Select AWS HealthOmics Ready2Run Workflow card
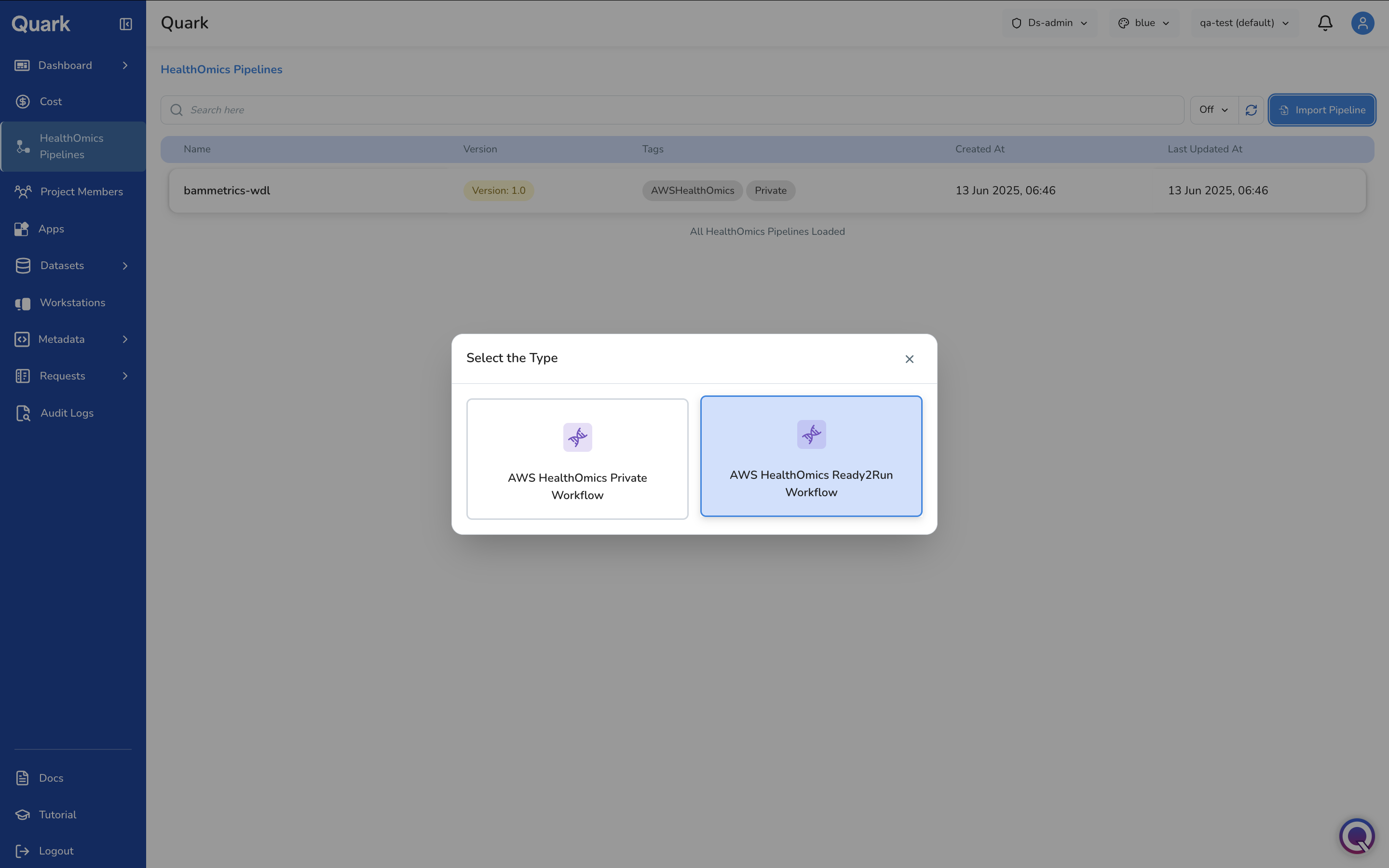This screenshot has height=868, width=1389. [812, 456]
